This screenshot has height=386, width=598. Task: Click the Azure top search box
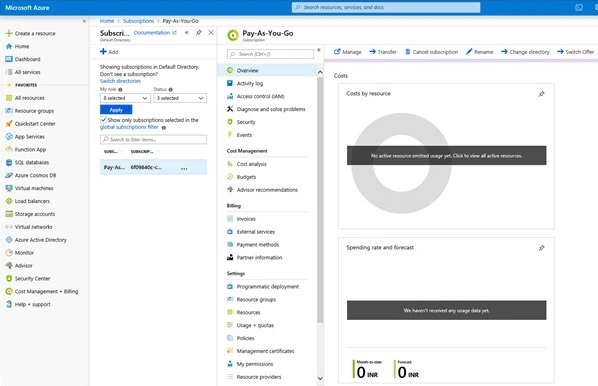point(386,7)
